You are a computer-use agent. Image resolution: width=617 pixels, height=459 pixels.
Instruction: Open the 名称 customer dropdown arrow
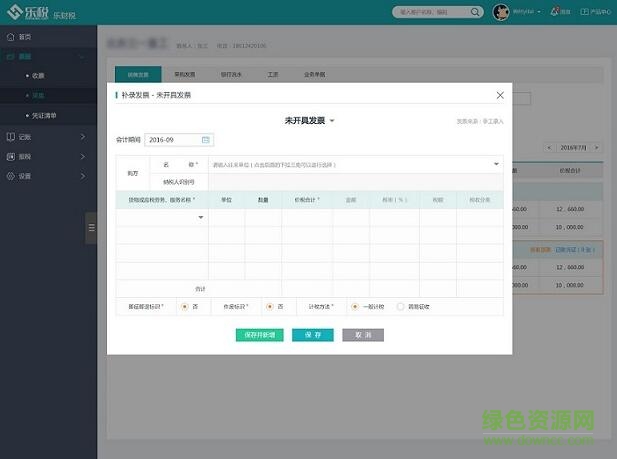click(x=496, y=164)
